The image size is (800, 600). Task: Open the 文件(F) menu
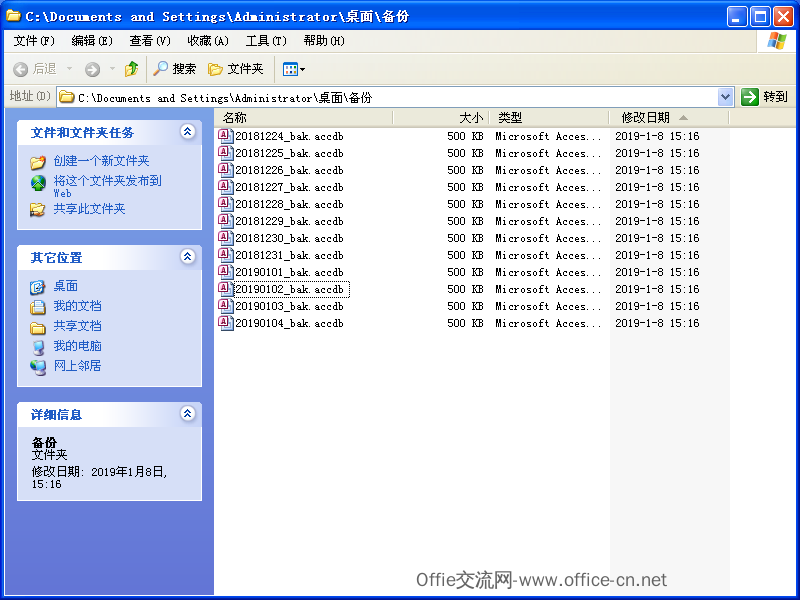pos(34,41)
